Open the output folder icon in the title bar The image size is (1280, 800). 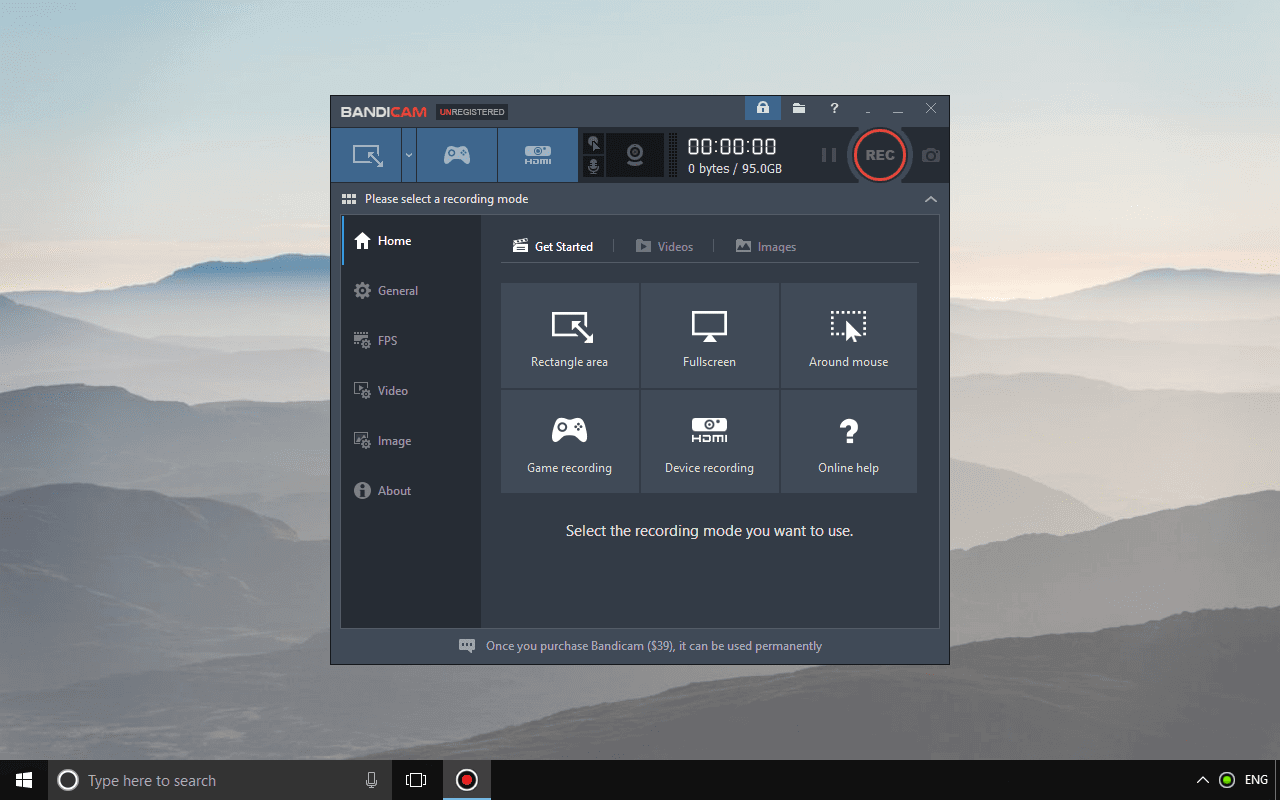pyautogui.click(x=799, y=108)
